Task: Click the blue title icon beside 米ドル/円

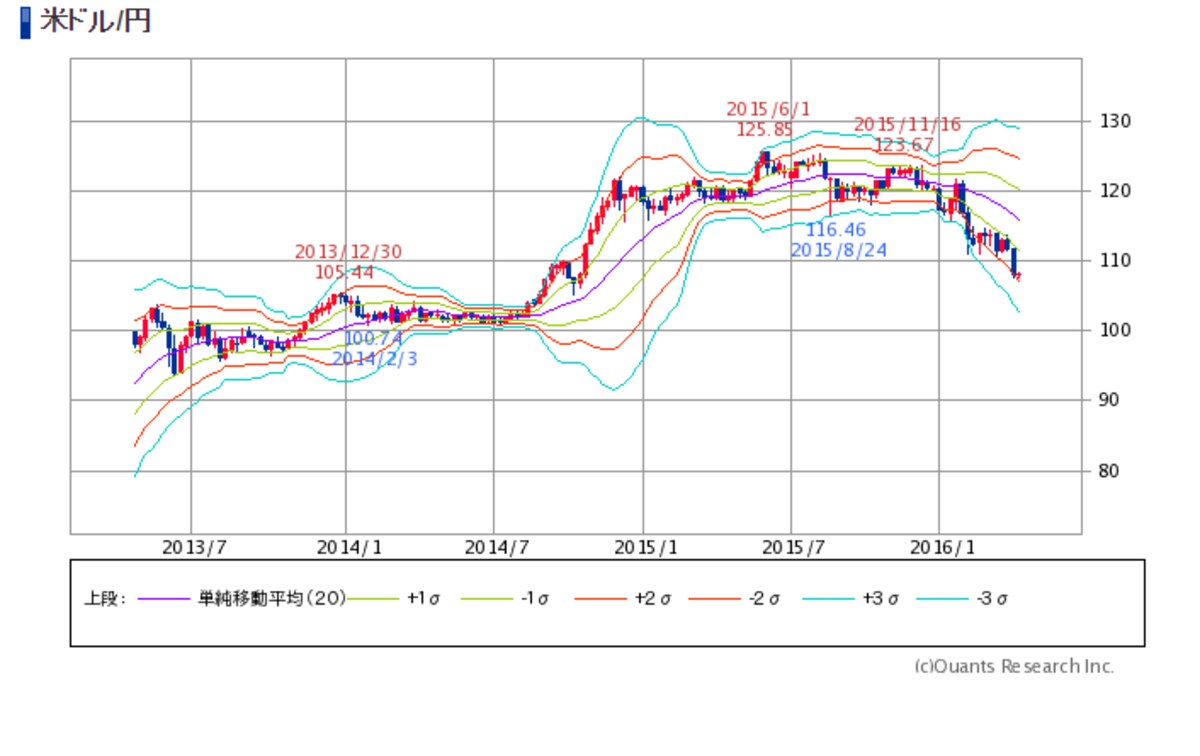Action: 26,23
